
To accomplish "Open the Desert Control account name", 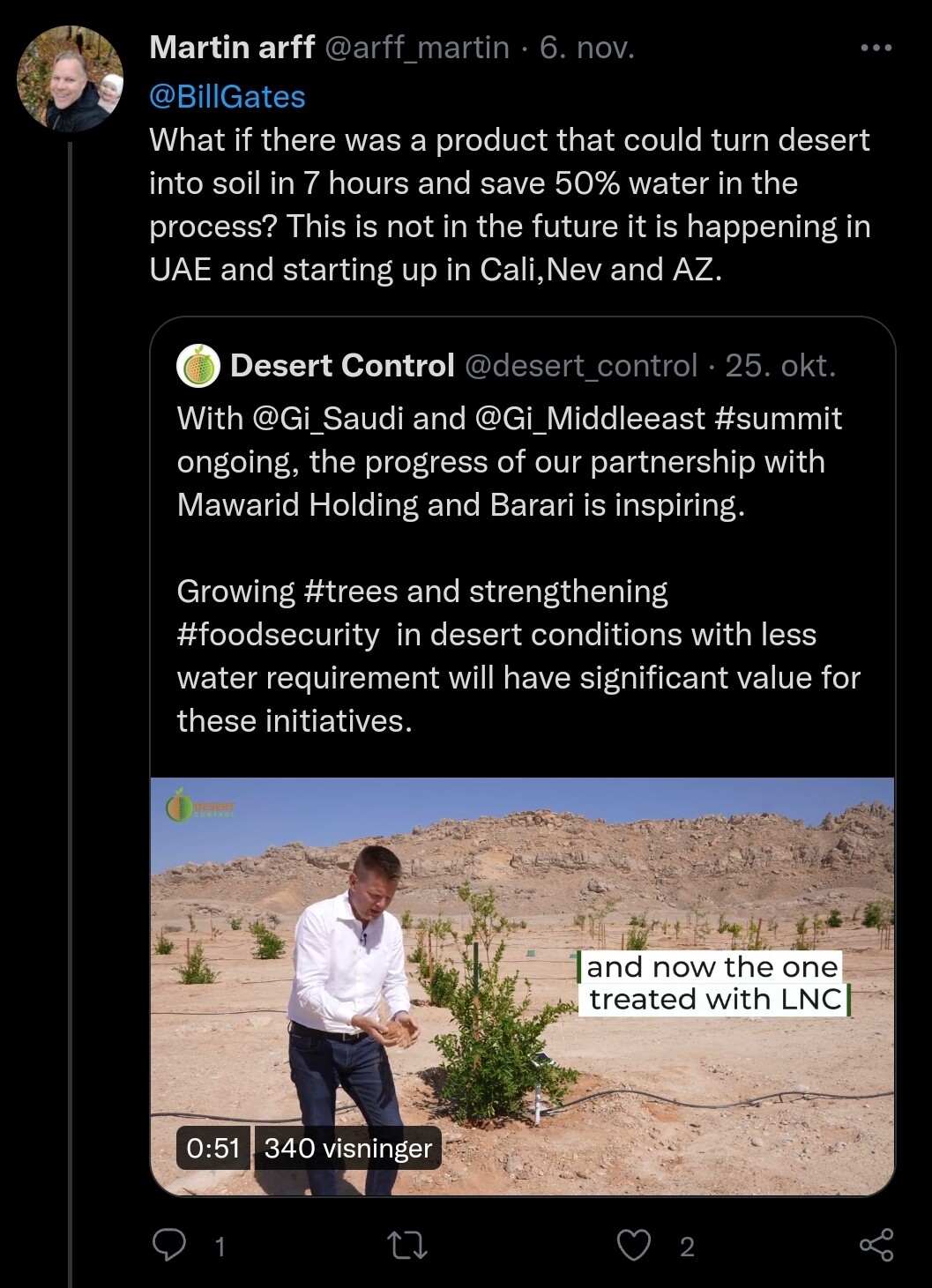I will point(342,366).
